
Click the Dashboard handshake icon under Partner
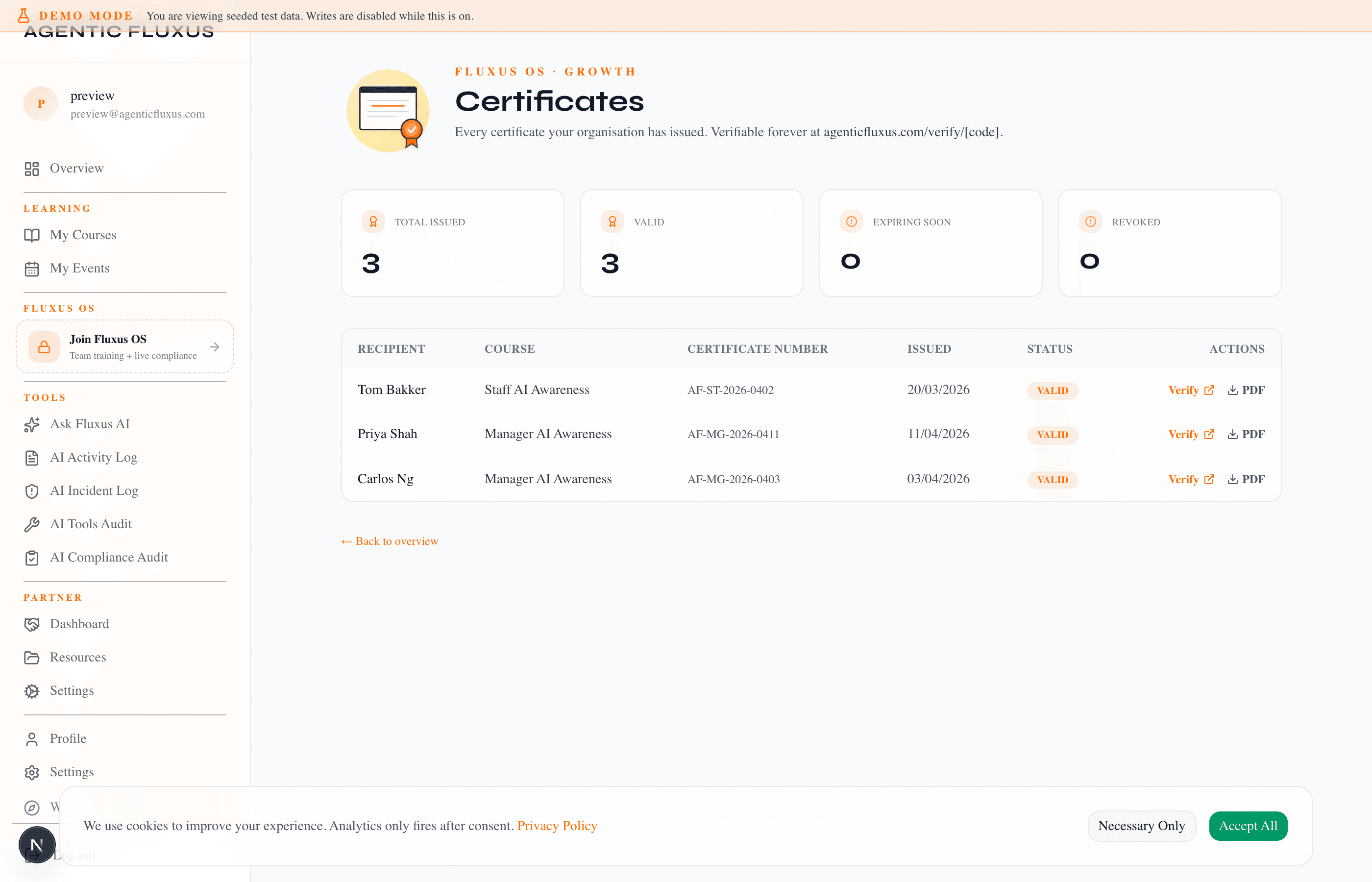[32, 624]
